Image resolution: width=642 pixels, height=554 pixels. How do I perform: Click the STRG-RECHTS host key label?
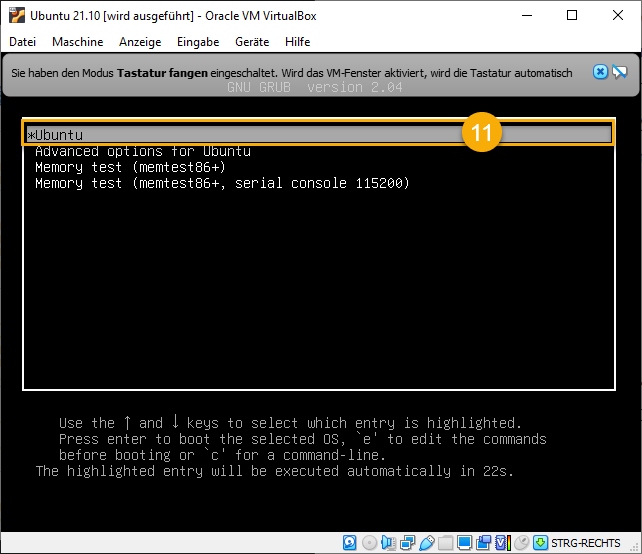tap(585, 543)
